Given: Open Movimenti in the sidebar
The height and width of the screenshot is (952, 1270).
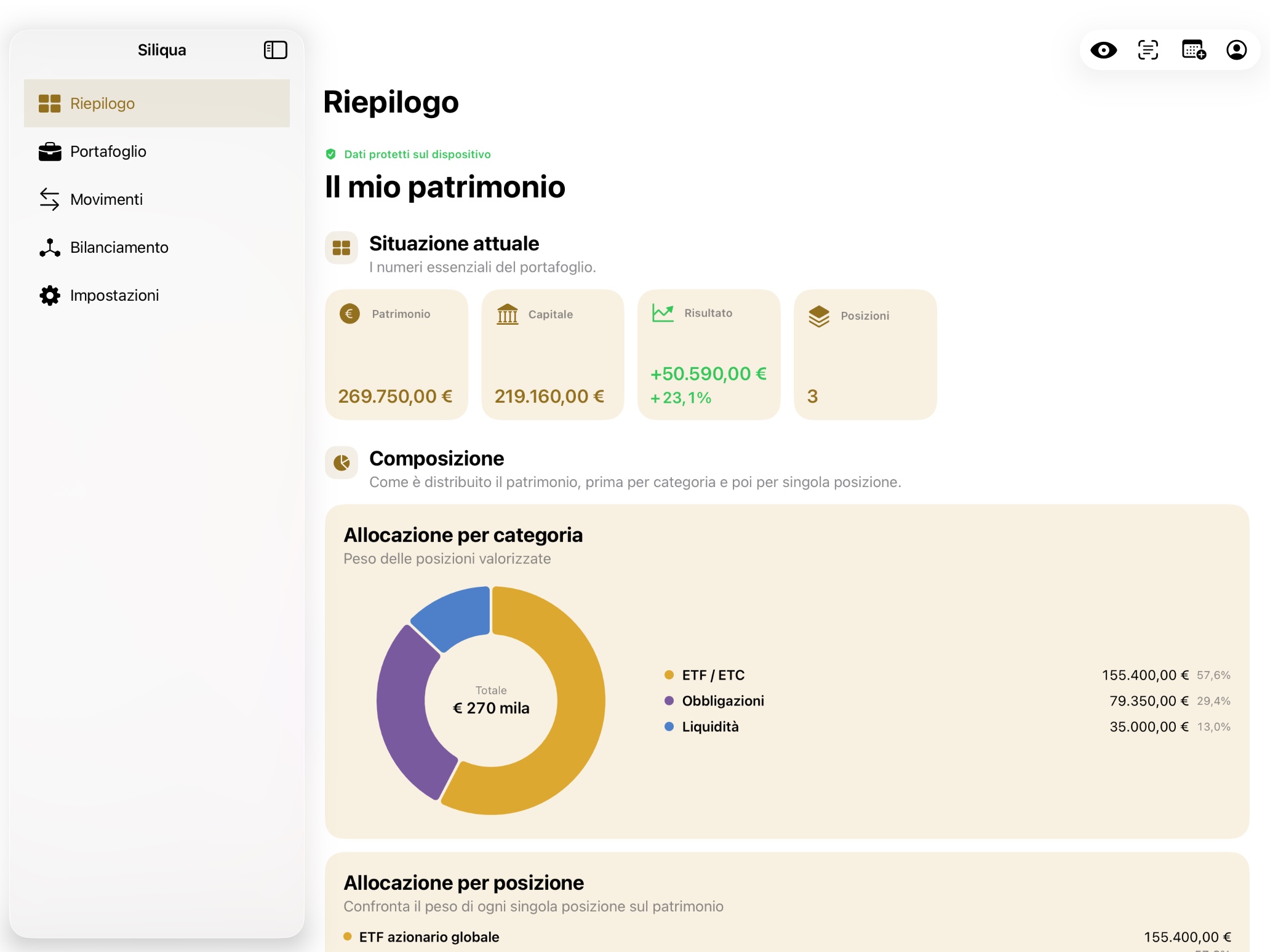Looking at the screenshot, I should click(157, 199).
